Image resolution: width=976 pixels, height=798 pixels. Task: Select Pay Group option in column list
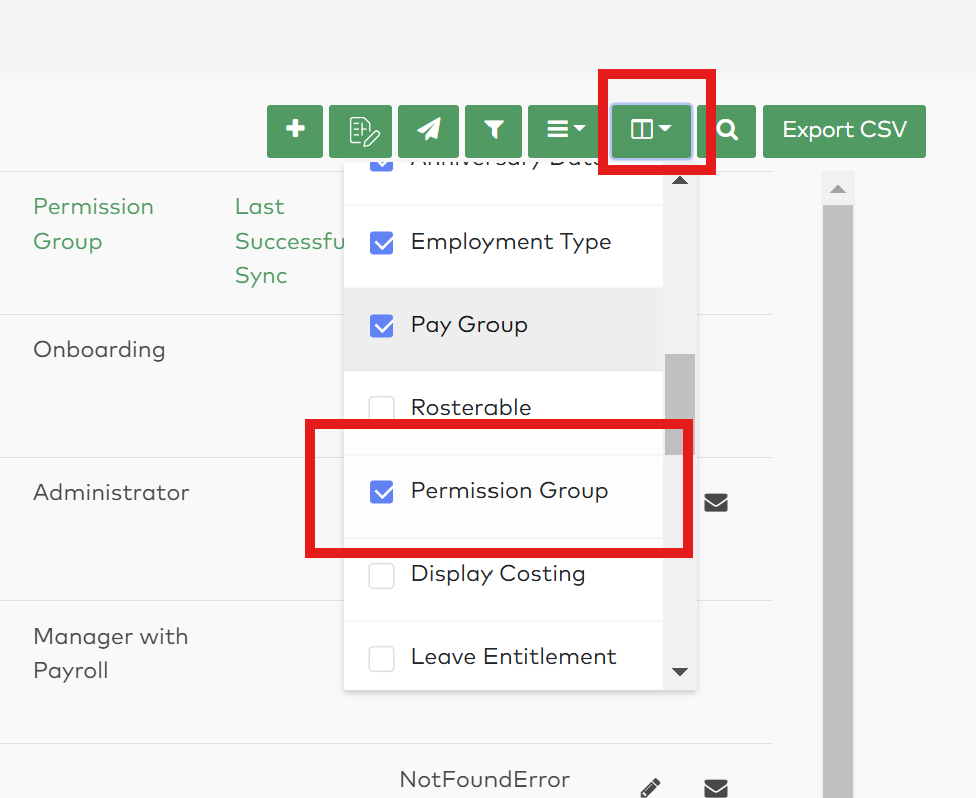pyautogui.click(x=469, y=325)
